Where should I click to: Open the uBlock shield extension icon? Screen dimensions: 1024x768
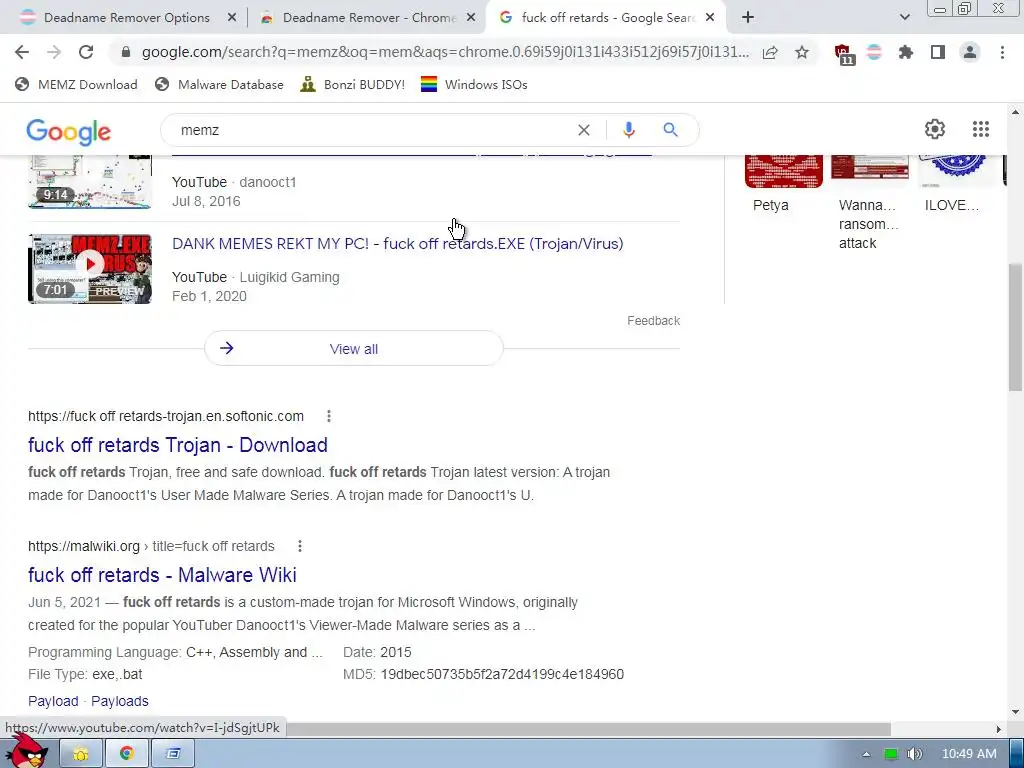[844, 54]
